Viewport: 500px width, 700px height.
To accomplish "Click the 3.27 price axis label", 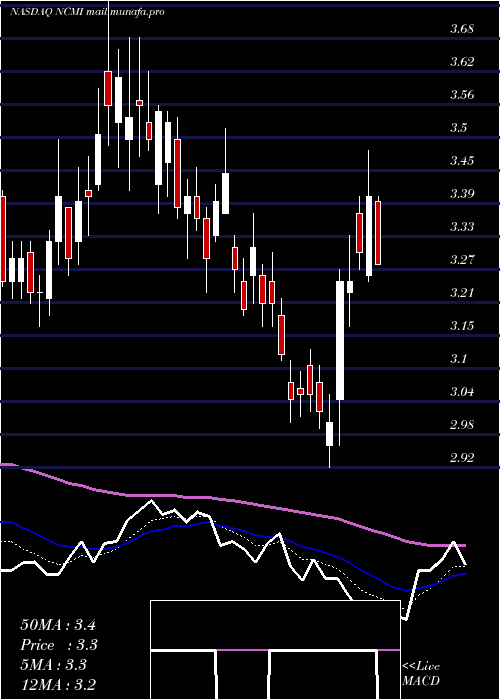I will 461,260.
